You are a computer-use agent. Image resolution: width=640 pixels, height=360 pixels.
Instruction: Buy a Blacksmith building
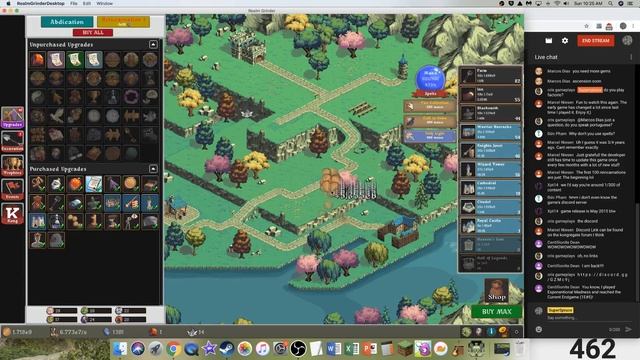[491, 113]
